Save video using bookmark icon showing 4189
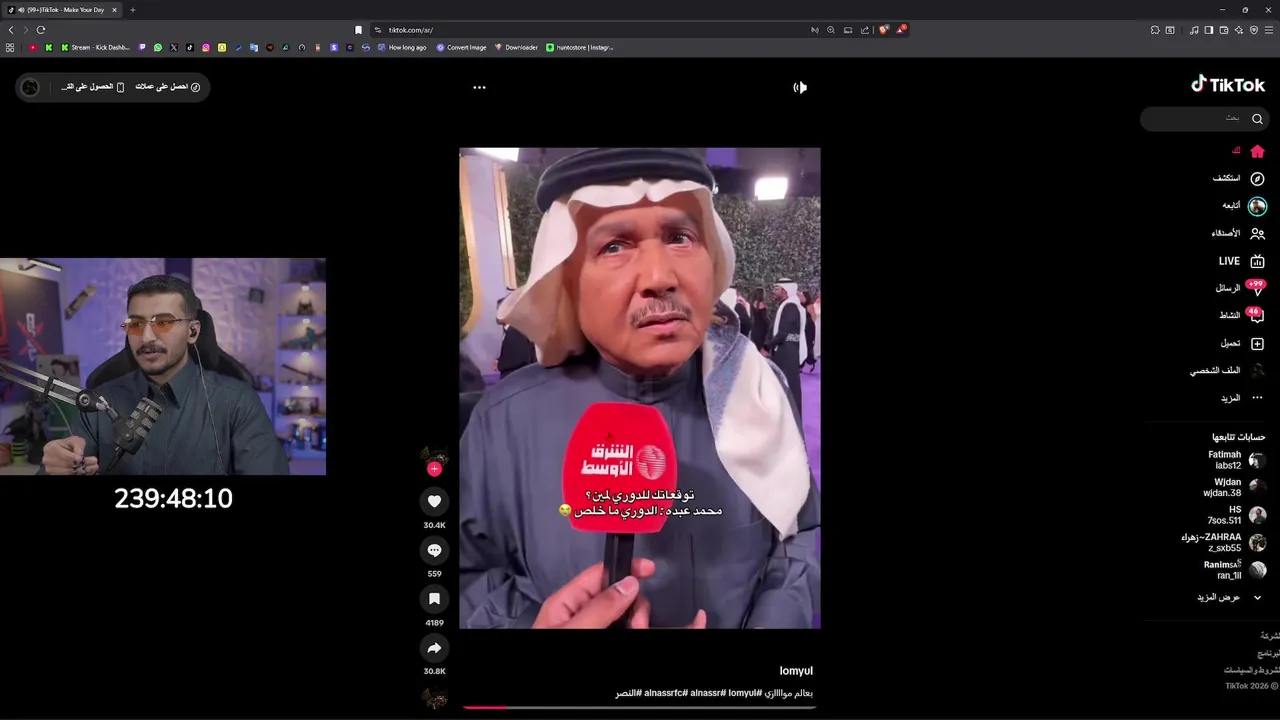Screen dimensions: 1280x720 point(434,599)
